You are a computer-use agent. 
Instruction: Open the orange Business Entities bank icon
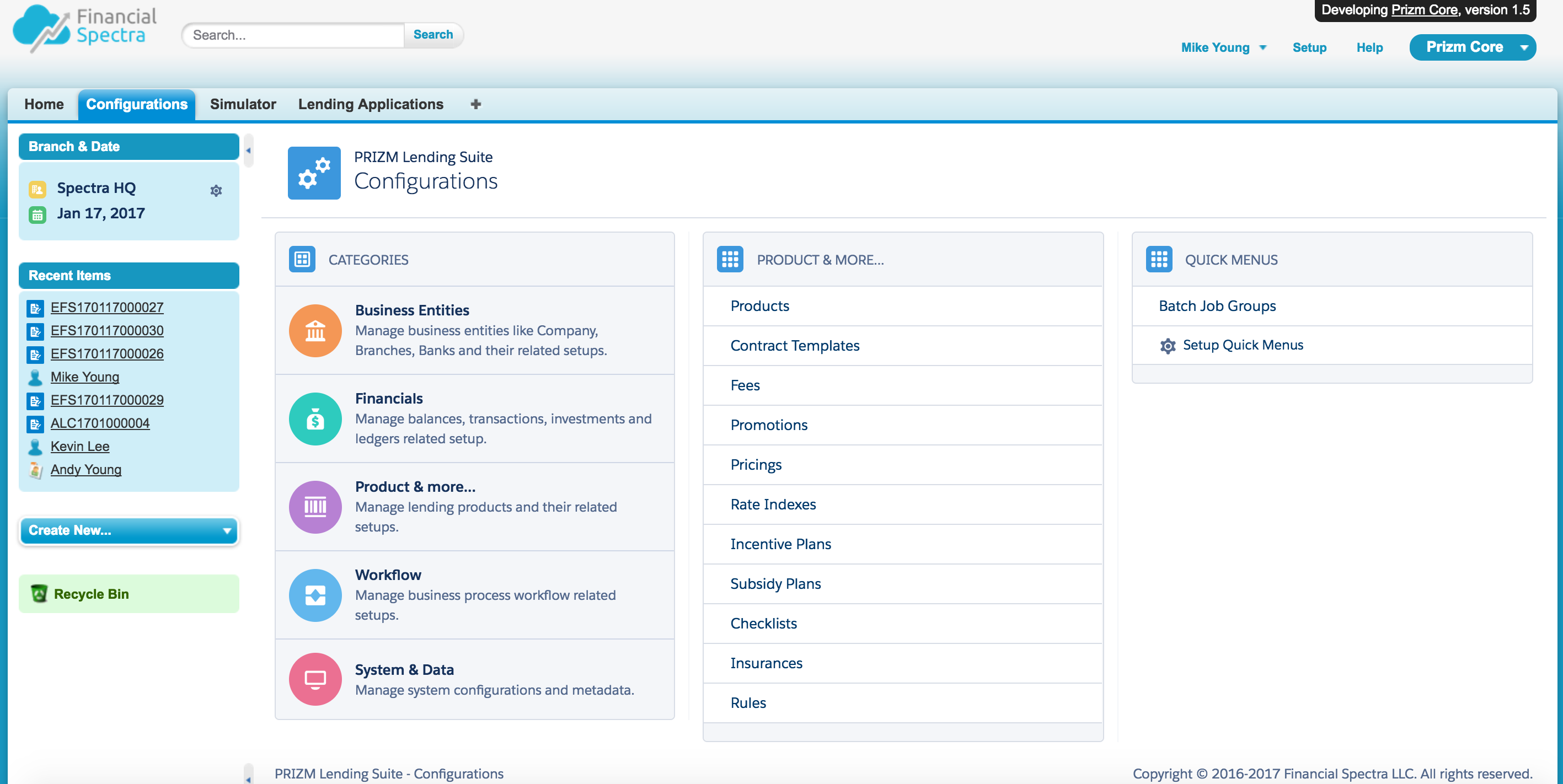pyautogui.click(x=315, y=330)
